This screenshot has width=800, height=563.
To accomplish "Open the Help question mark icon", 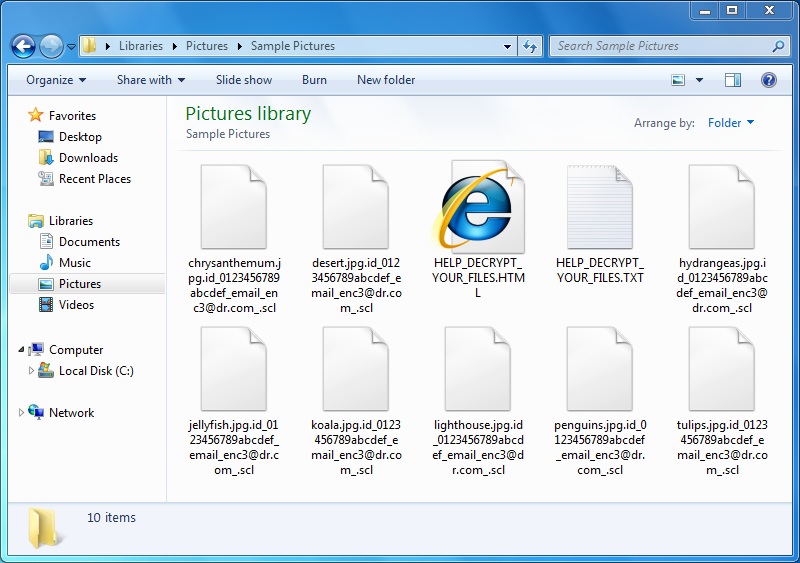I will click(769, 80).
